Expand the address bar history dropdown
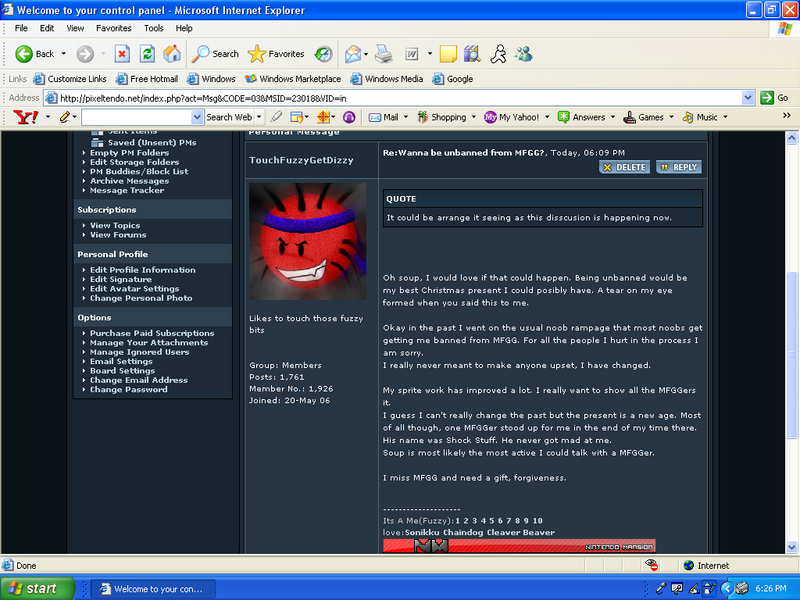 [x=747, y=97]
